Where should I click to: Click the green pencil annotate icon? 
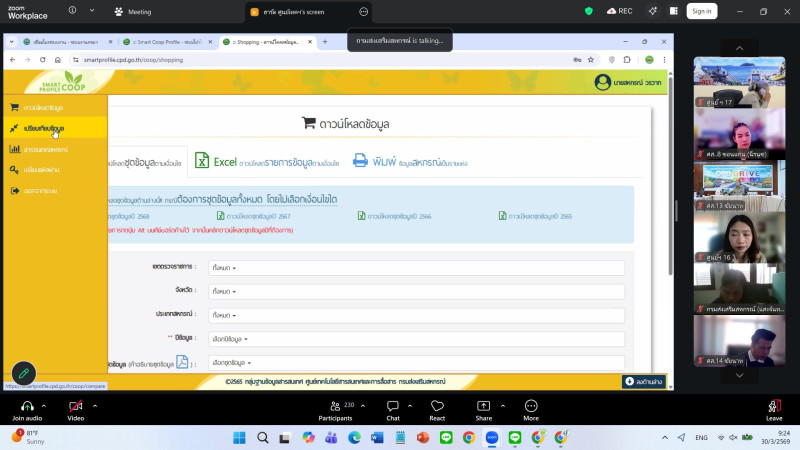point(23,373)
